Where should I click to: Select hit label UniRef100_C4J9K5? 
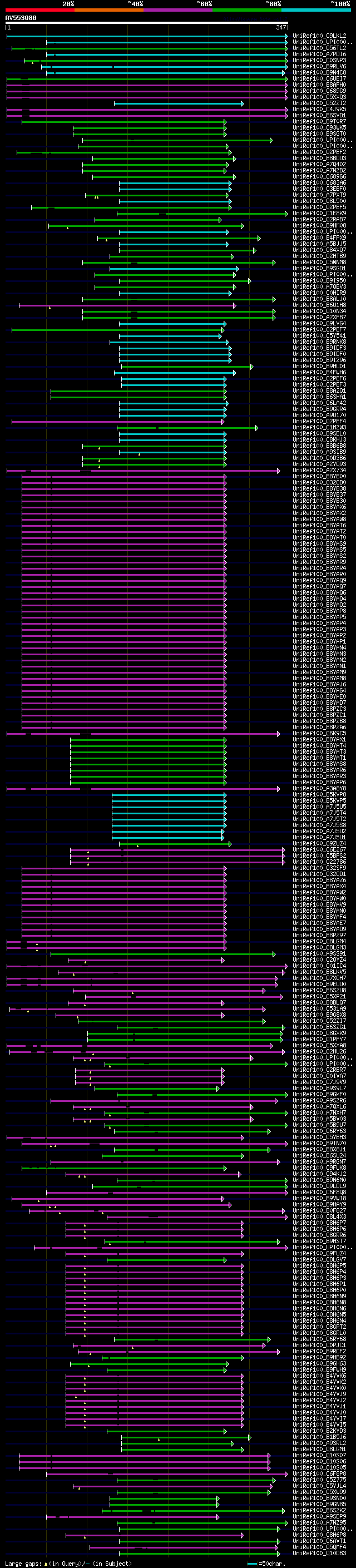tap(319, 110)
